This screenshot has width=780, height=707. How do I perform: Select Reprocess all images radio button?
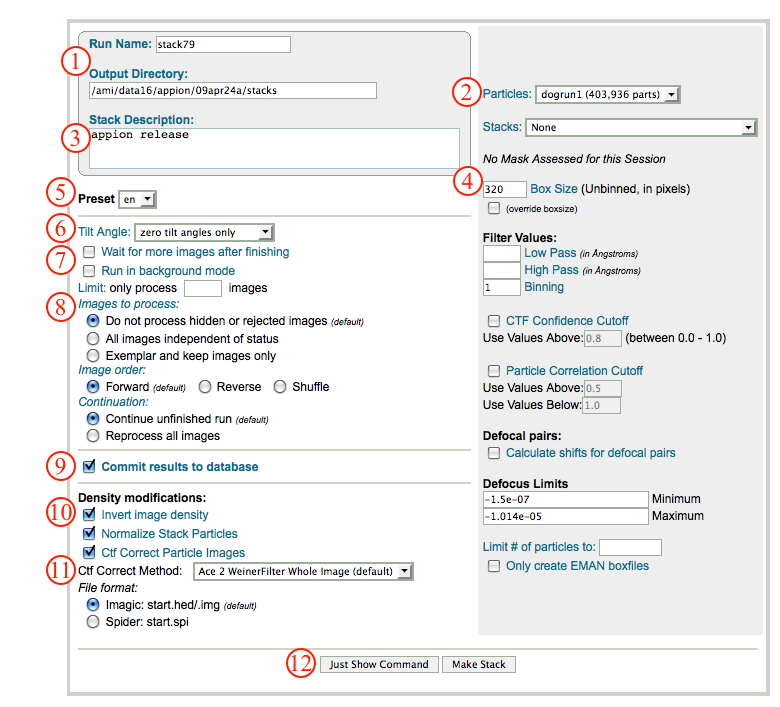[94, 436]
